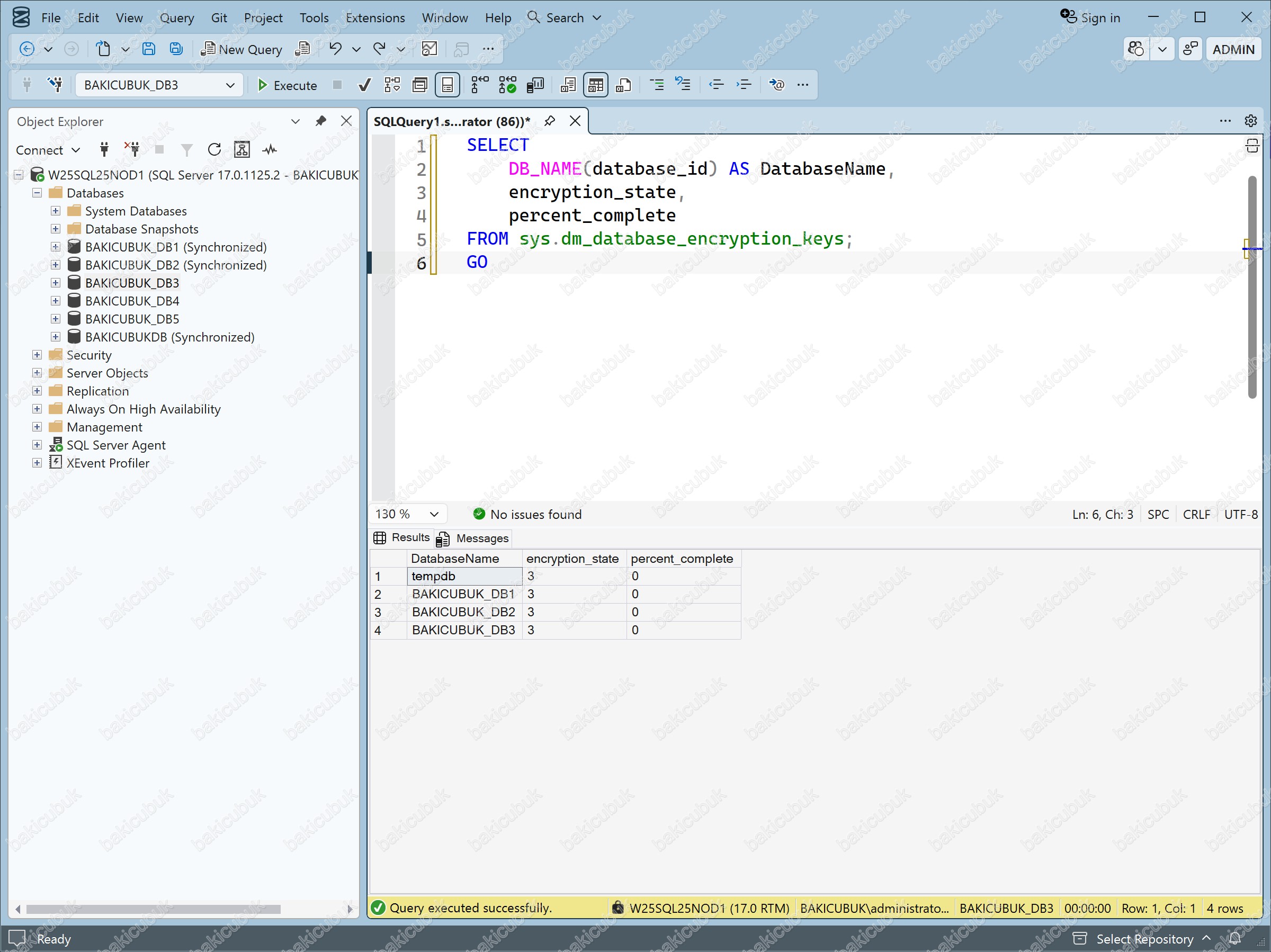Click the Execute query button
Image resolution: width=1271 pixels, height=952 pixels.
coord(287,85)
